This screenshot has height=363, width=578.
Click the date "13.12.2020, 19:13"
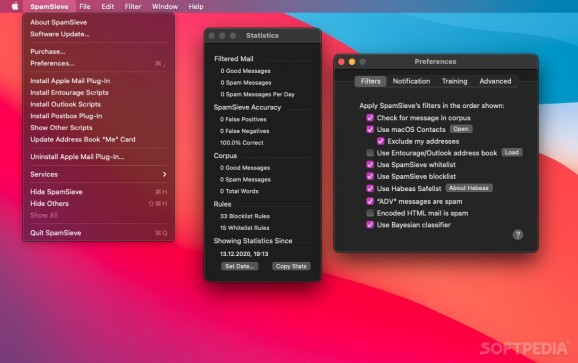click(244, 254)
